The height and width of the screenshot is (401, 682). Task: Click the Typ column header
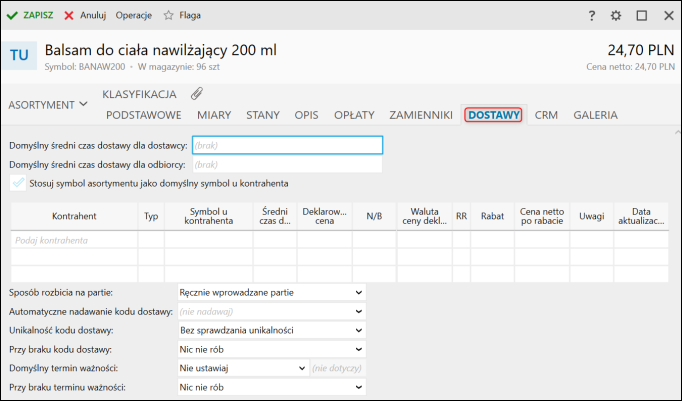point(151,216)
